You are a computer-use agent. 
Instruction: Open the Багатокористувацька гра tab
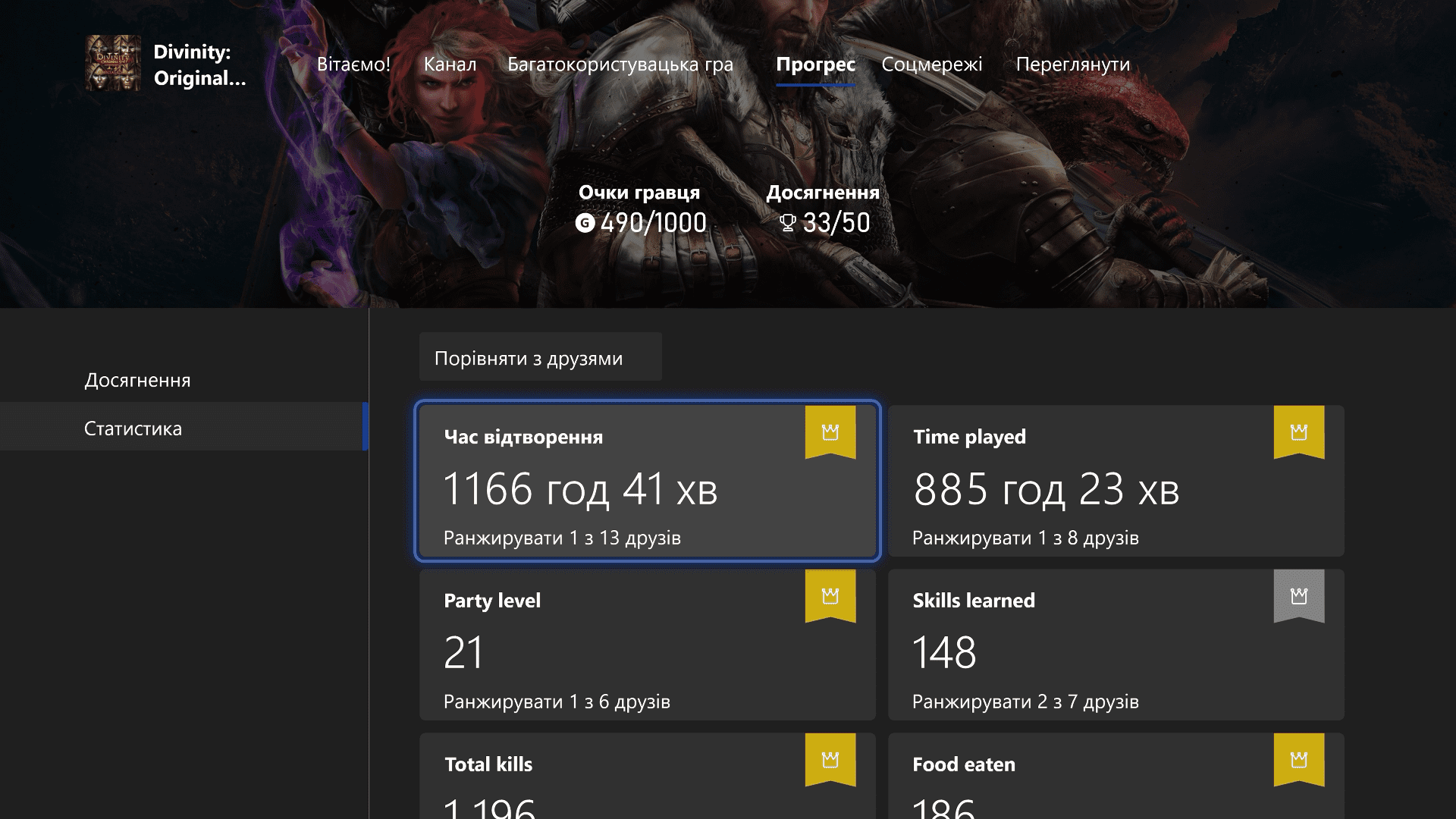(620, 64)
